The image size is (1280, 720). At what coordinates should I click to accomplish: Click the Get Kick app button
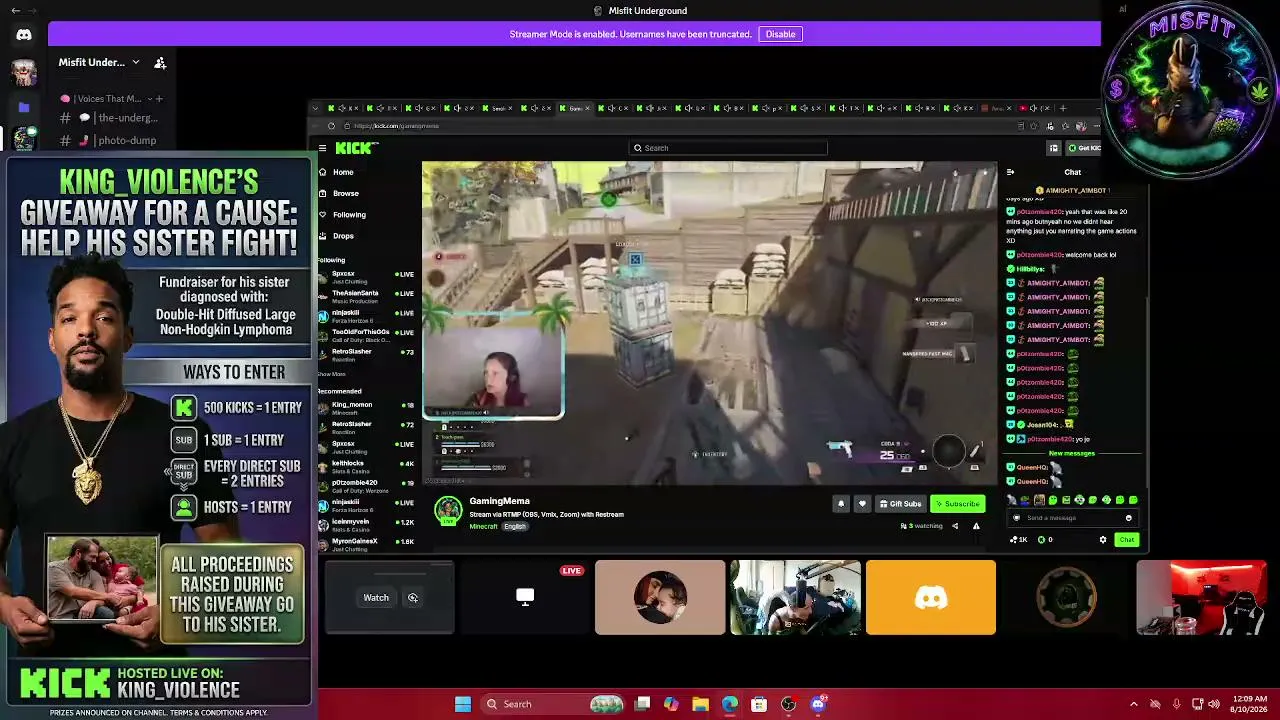[x=1084, y=148]
